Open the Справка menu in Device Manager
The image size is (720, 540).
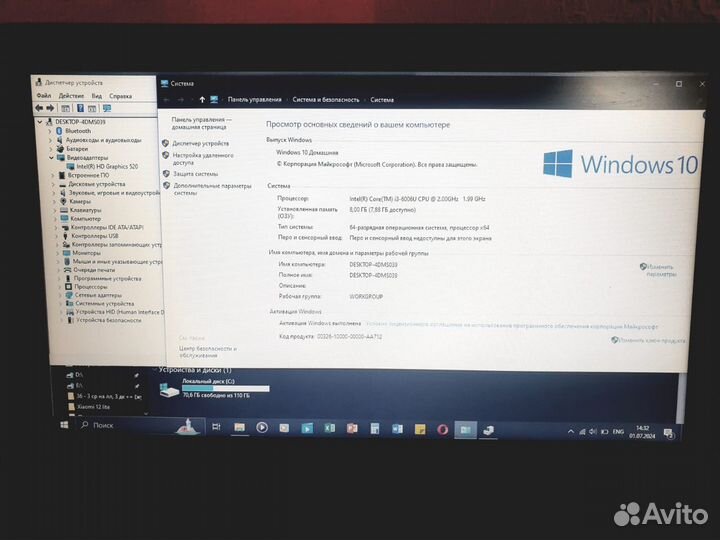click(120, 96)
